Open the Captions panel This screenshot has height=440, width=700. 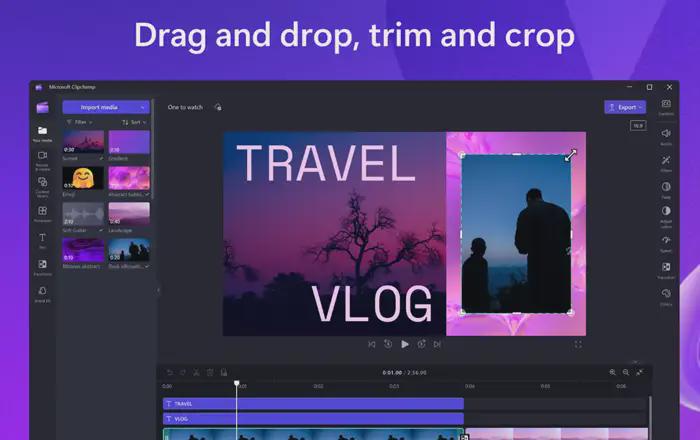[666, 105]
